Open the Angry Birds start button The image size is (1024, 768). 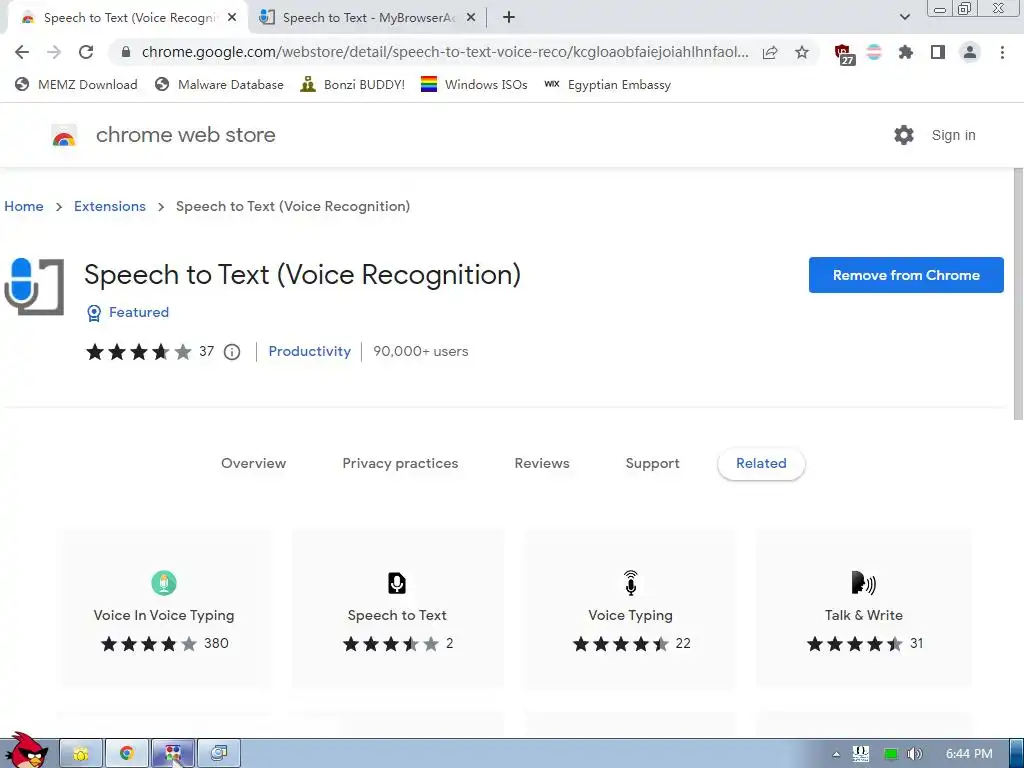tap(26, 750)
